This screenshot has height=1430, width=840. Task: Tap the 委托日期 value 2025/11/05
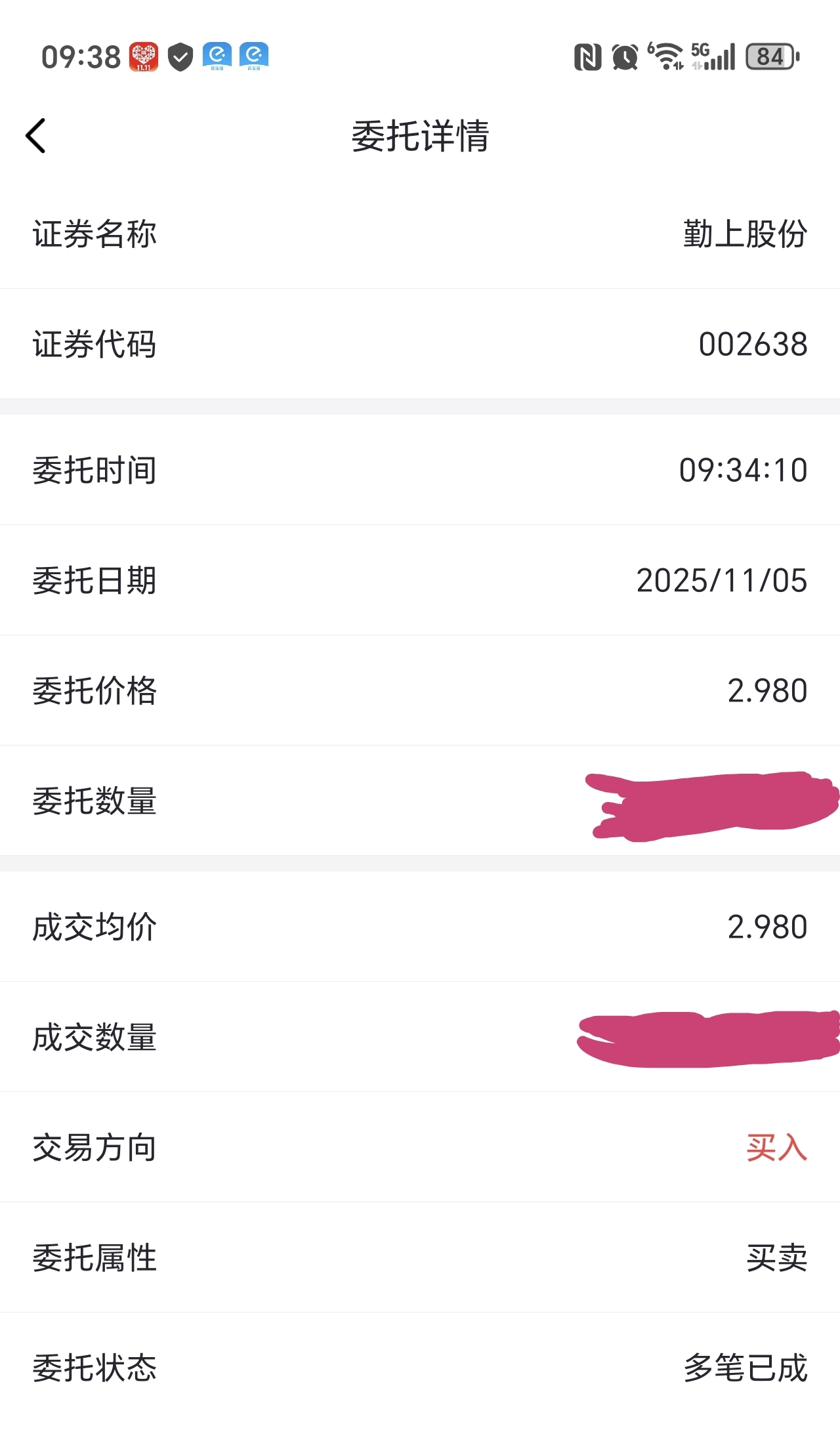(x=721, y=581)
